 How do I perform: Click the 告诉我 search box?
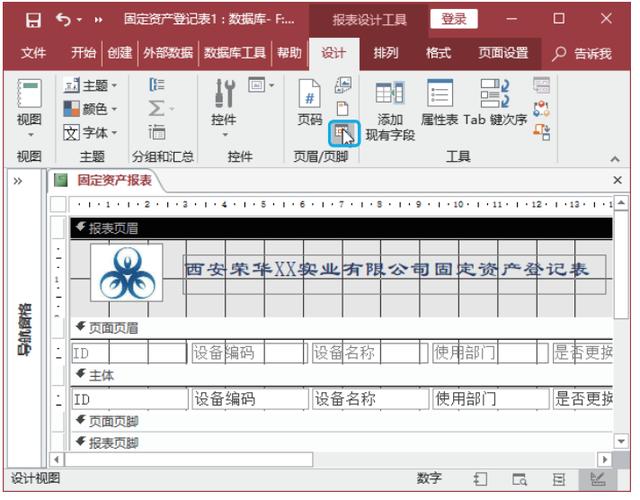(x=582, y=53)
